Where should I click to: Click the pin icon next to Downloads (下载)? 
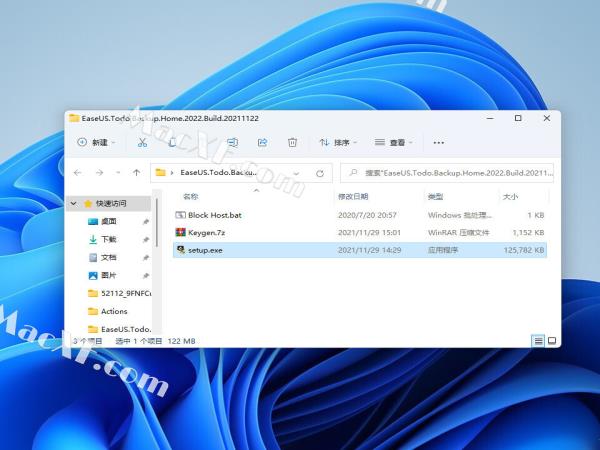tap(145, 240)
